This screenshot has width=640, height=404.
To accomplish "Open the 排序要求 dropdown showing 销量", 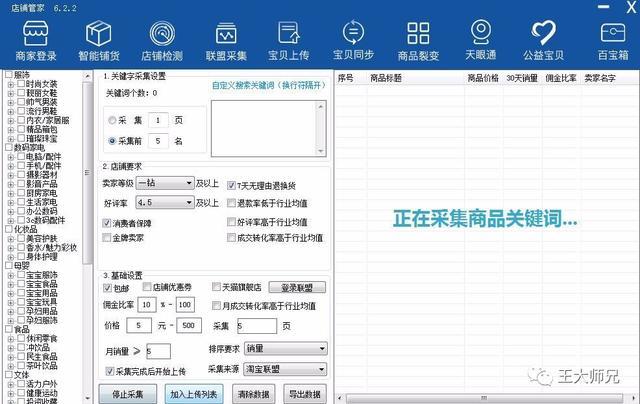I will (285, 349).
